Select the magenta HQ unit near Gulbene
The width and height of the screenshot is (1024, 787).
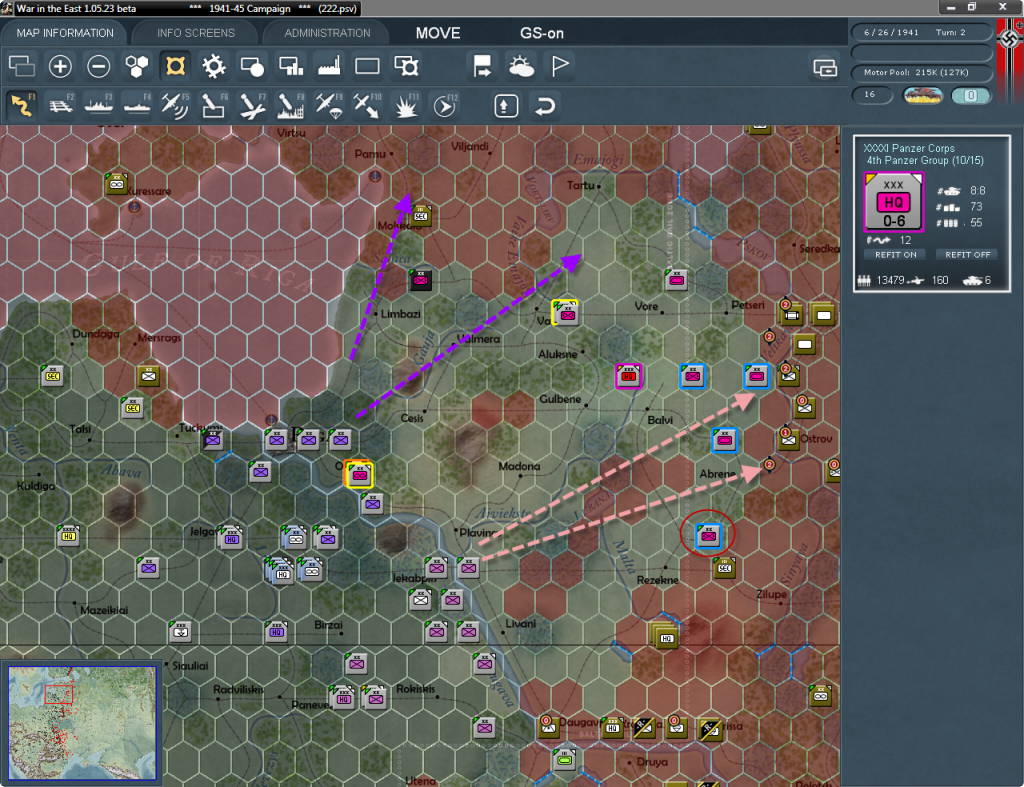tap(629, 376)
